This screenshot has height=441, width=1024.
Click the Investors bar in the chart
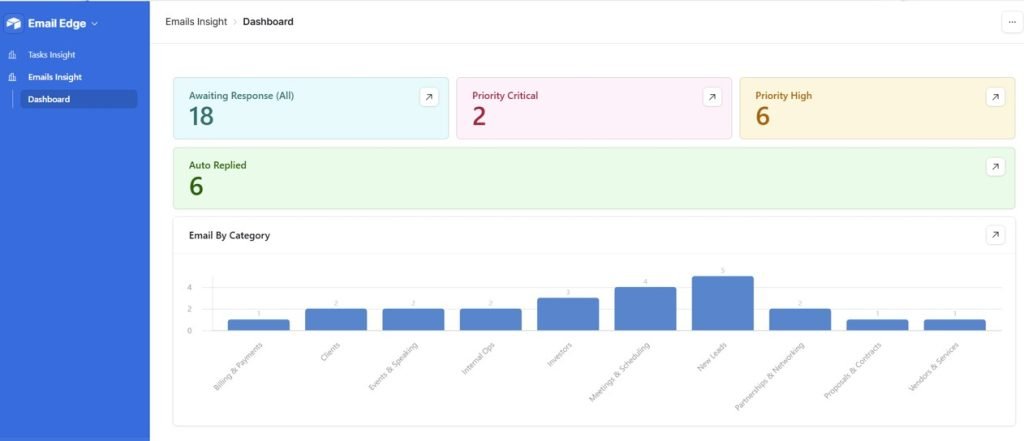tap(567, 314)
